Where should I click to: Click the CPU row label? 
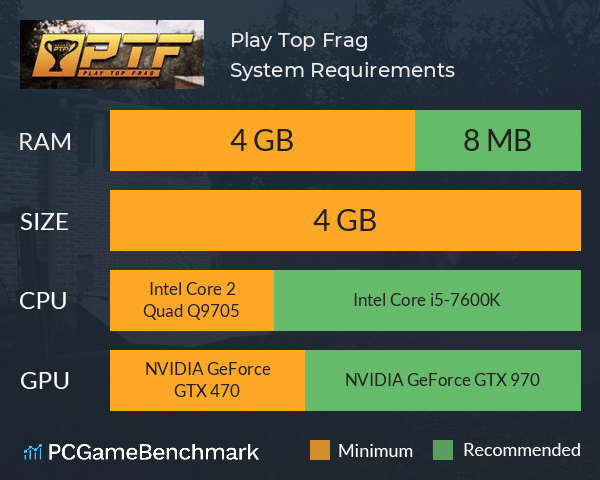pos(43,301)
